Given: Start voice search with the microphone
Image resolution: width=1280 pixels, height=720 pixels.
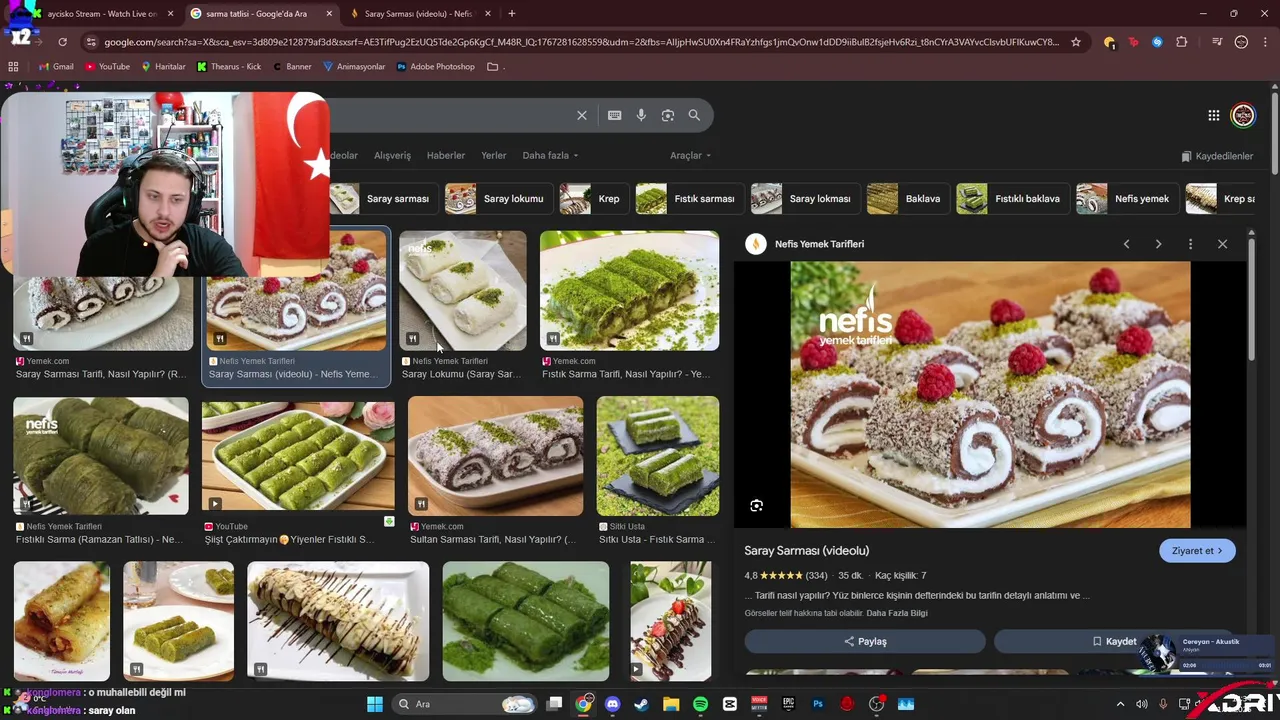Looking at the screenshot, I should 641,115.
